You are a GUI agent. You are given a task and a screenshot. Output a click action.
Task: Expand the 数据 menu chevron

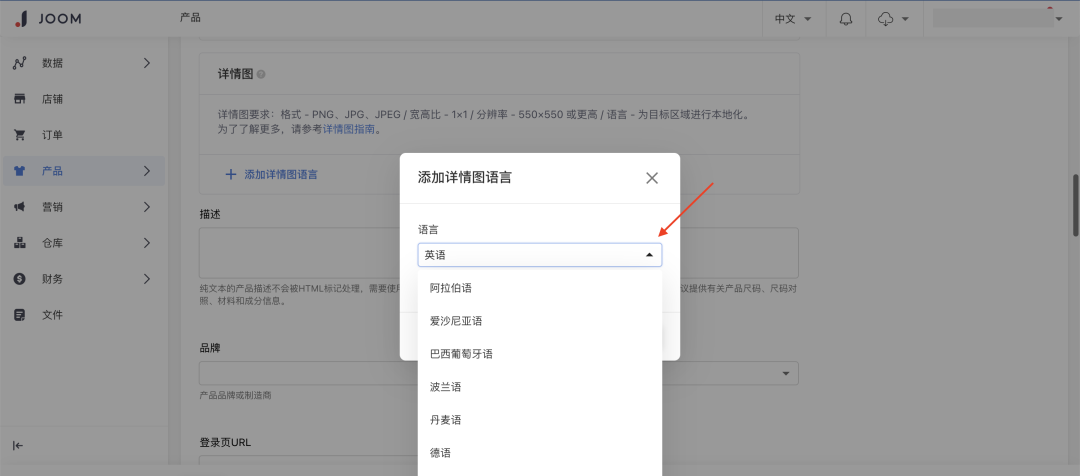[146, 63]
